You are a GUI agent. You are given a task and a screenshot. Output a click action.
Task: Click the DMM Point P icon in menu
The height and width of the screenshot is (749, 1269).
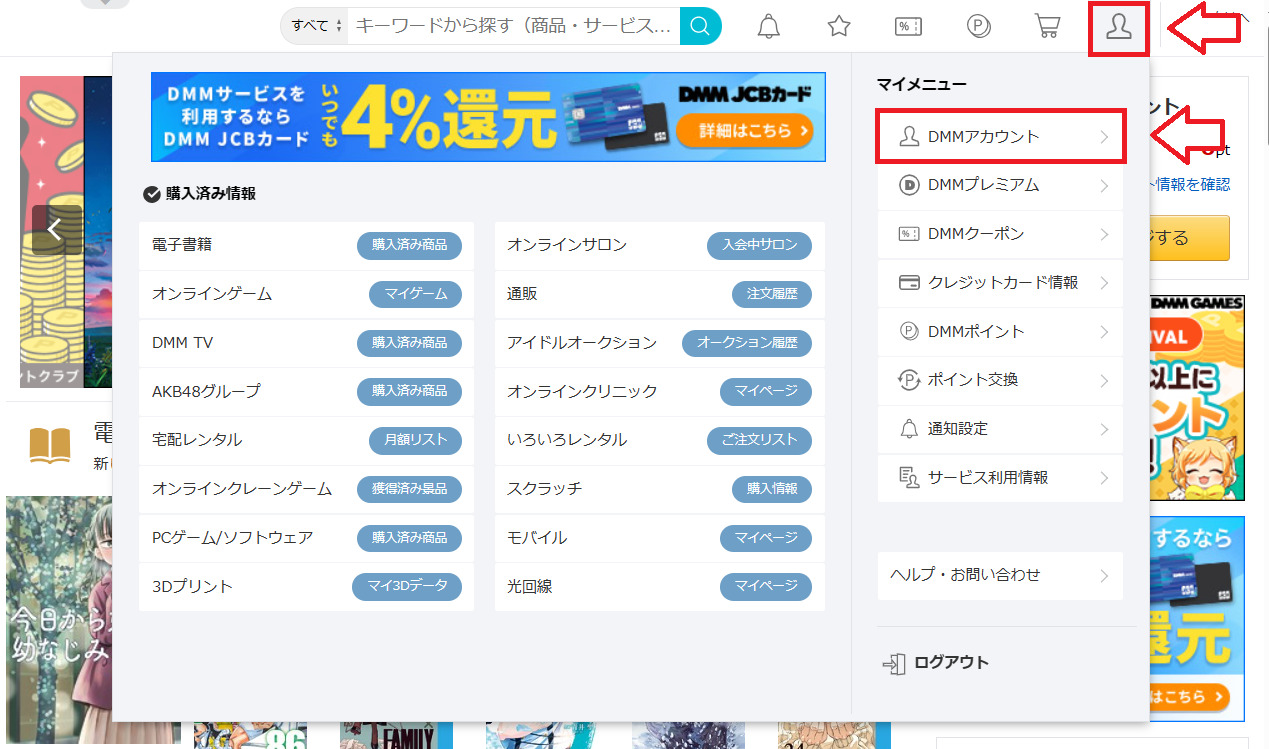(909, 331)
